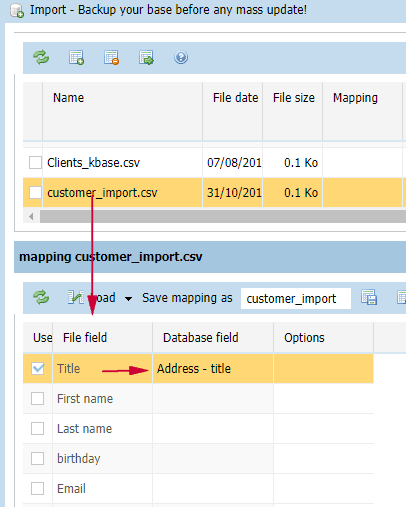Click the save mapping icon
This screenshot has width=406, height=507.
[x=369, y=297]
